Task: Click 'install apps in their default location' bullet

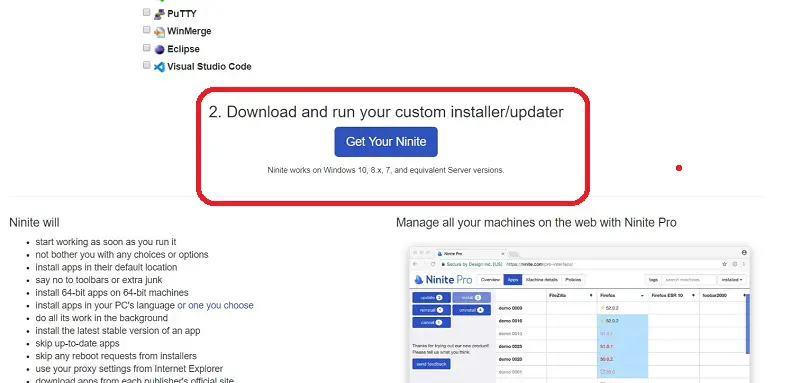Action: (x=106, y=267)
